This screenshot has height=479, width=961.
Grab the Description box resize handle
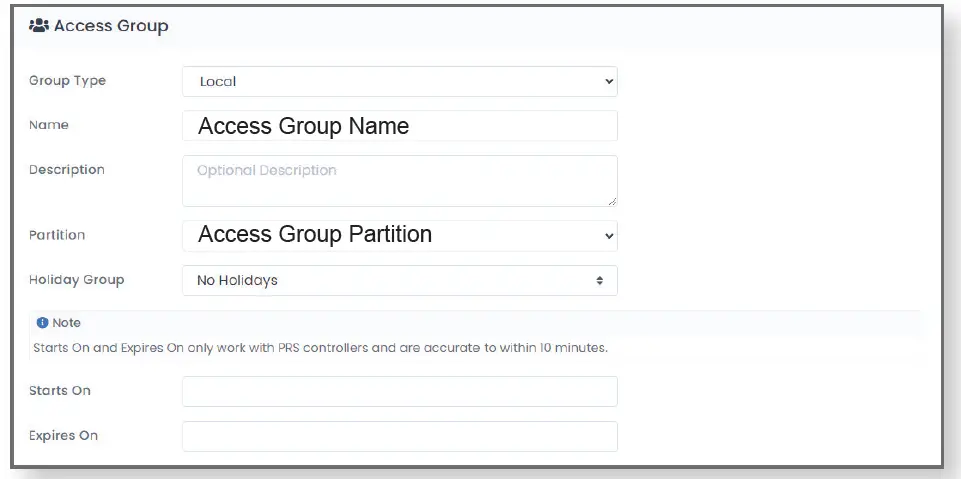pyautogui.click(x=611, y=200)
